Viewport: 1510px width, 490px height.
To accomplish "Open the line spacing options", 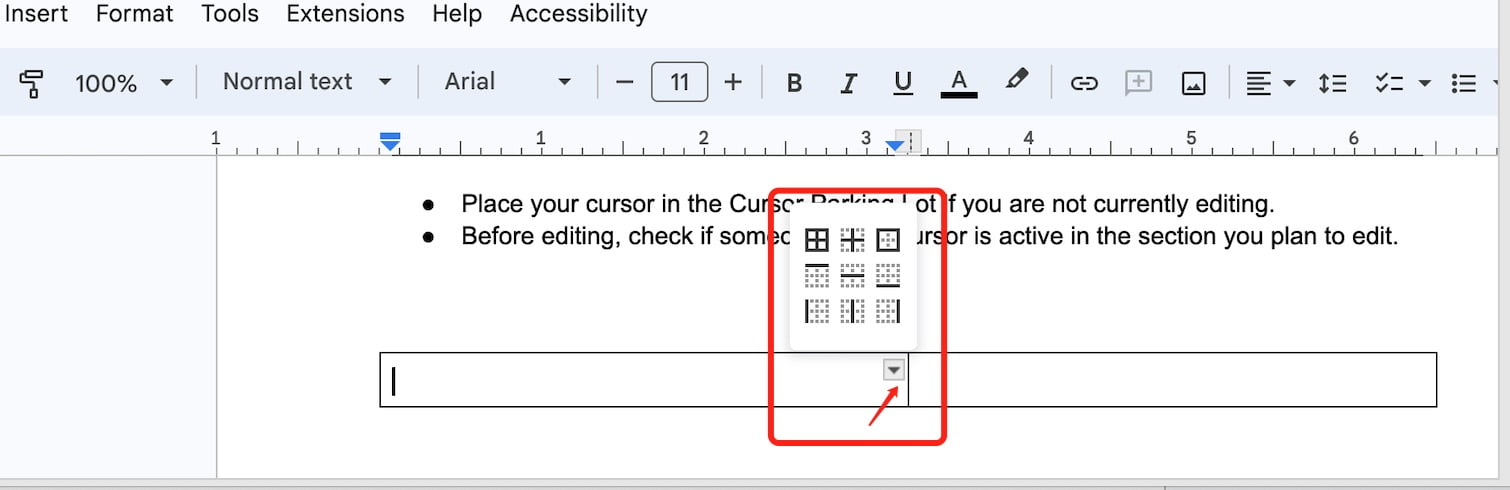I will coord(1332,83).
